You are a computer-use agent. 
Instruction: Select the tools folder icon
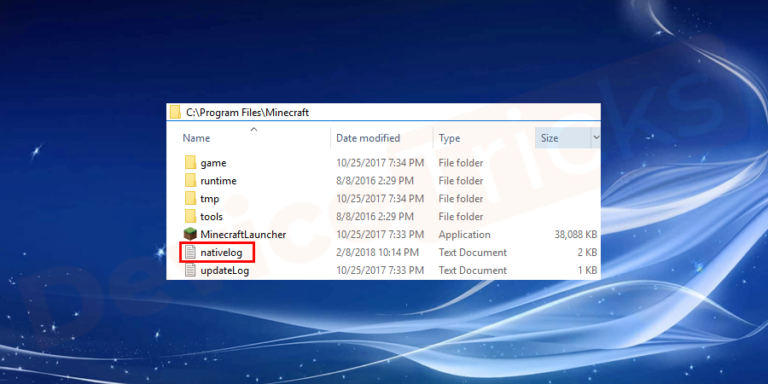[191, 216]
